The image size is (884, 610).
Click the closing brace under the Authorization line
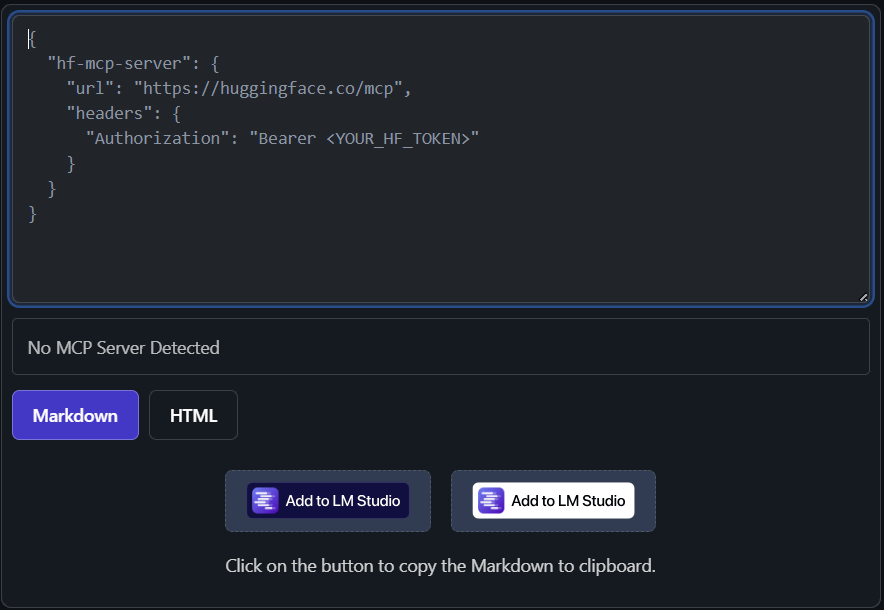pos(71,164)
